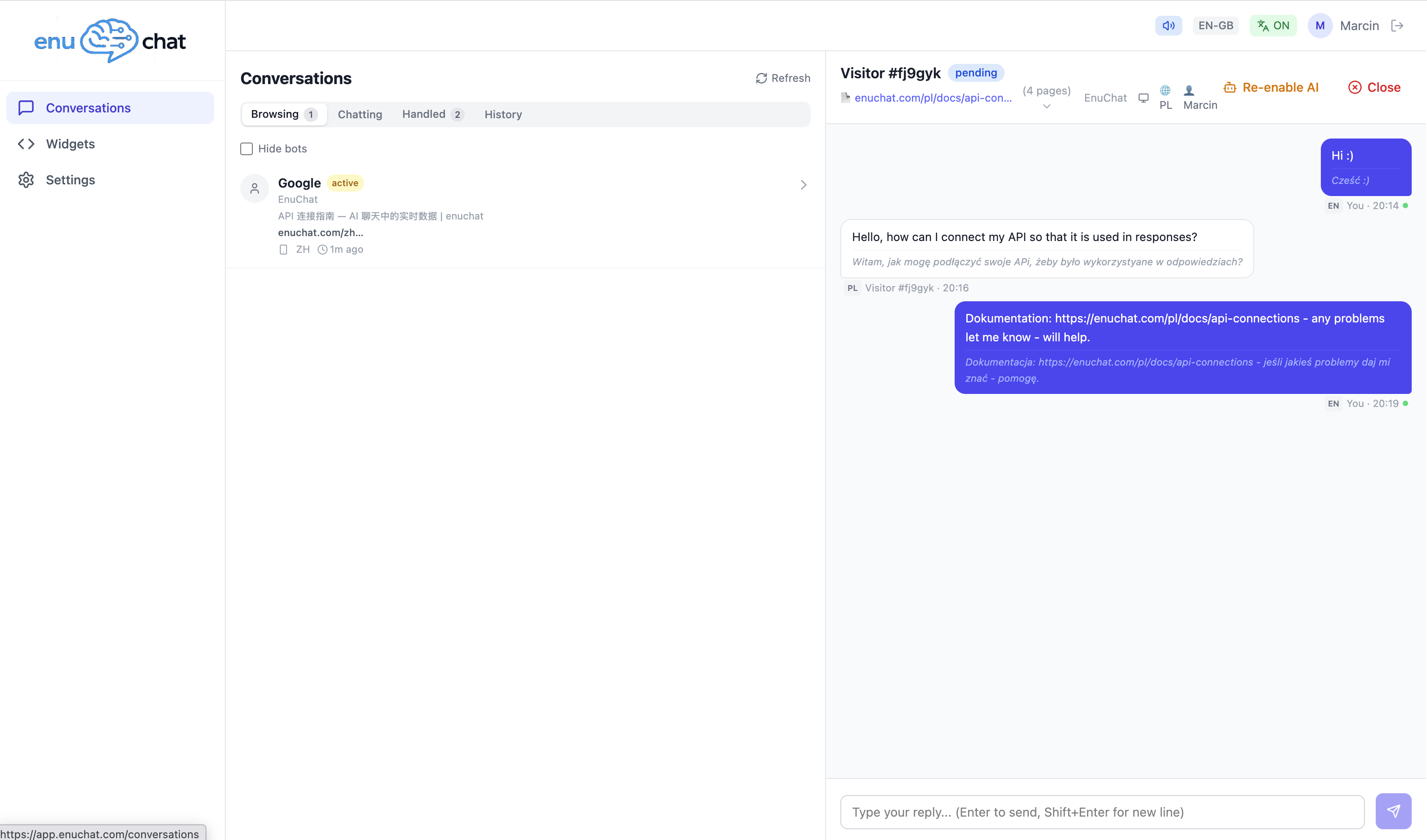Toggle the translation ON switch
The height and width of the screenshot is (840, 1427).
click(x=1273, y=26)
